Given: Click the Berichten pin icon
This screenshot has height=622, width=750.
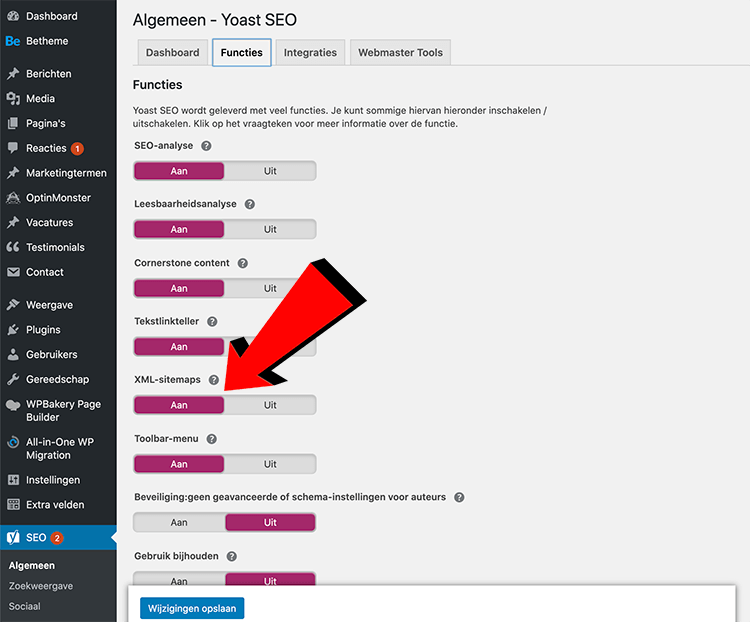Looking at the screenshot, I should point(13,74).
